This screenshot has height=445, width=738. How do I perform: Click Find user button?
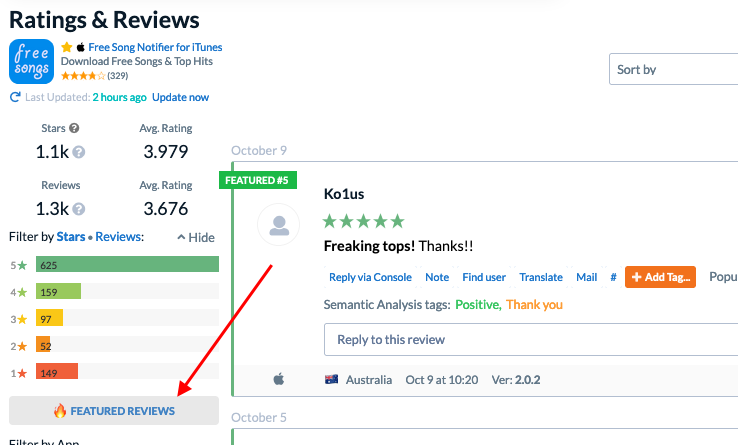point(484,277)
